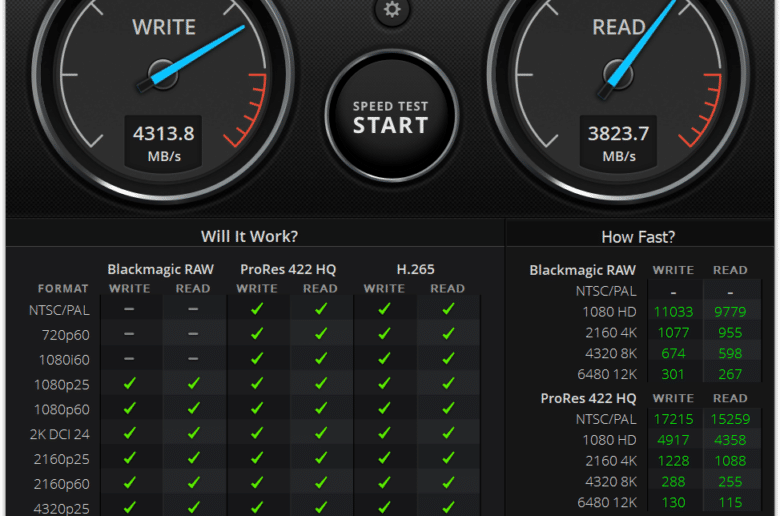Select the 1080i60 format row label

pyautogui.click(x=64, y=360)
